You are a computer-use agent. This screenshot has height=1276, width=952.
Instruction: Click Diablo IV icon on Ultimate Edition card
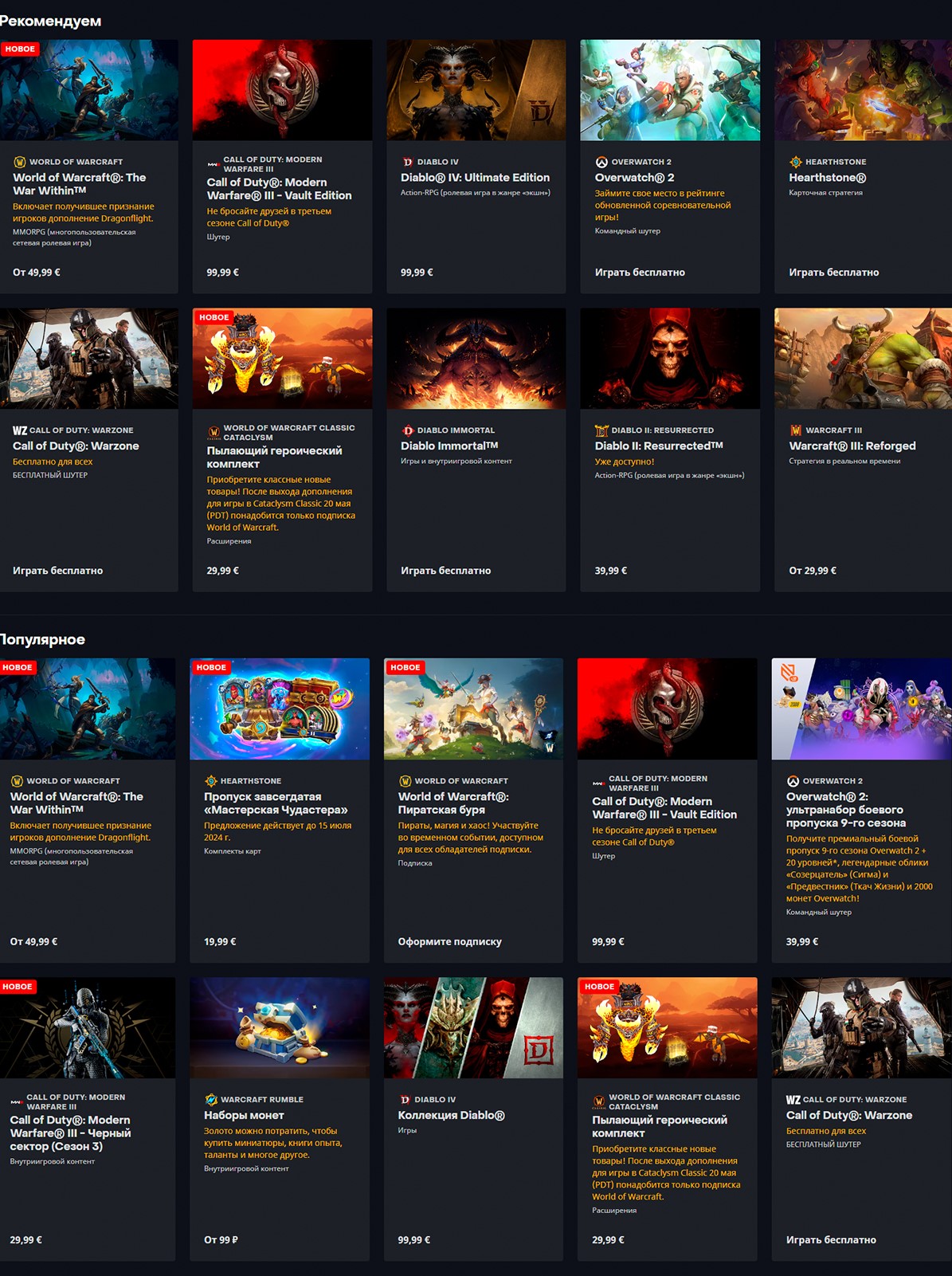[407, 162]
